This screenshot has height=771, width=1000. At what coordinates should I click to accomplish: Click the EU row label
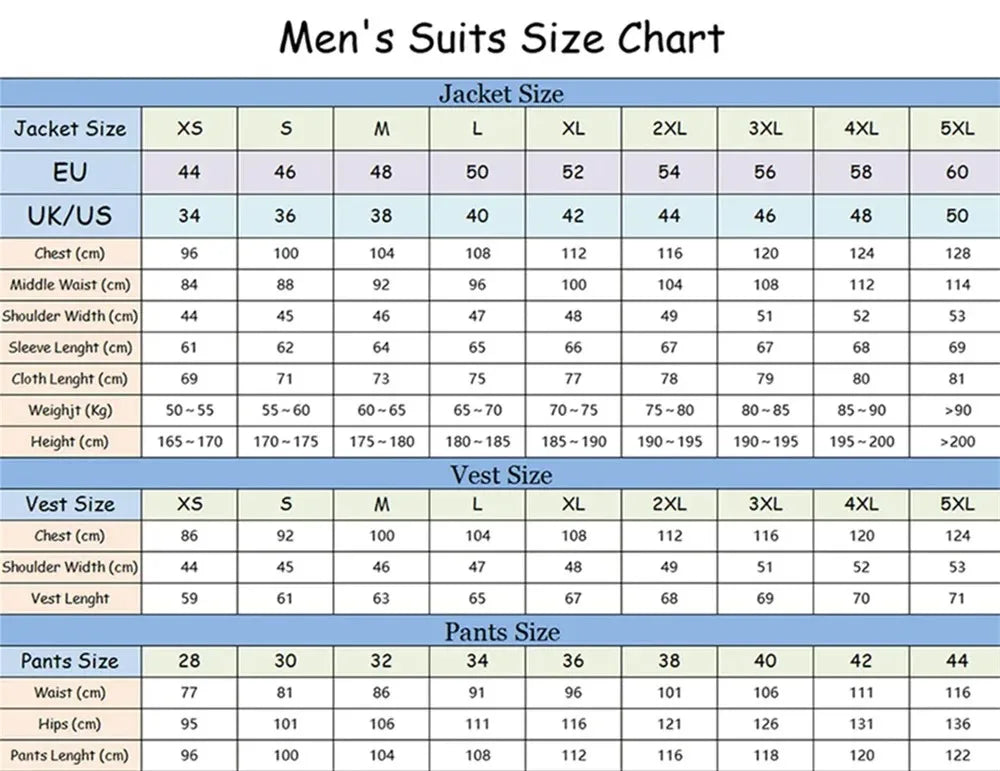[70, 172]
